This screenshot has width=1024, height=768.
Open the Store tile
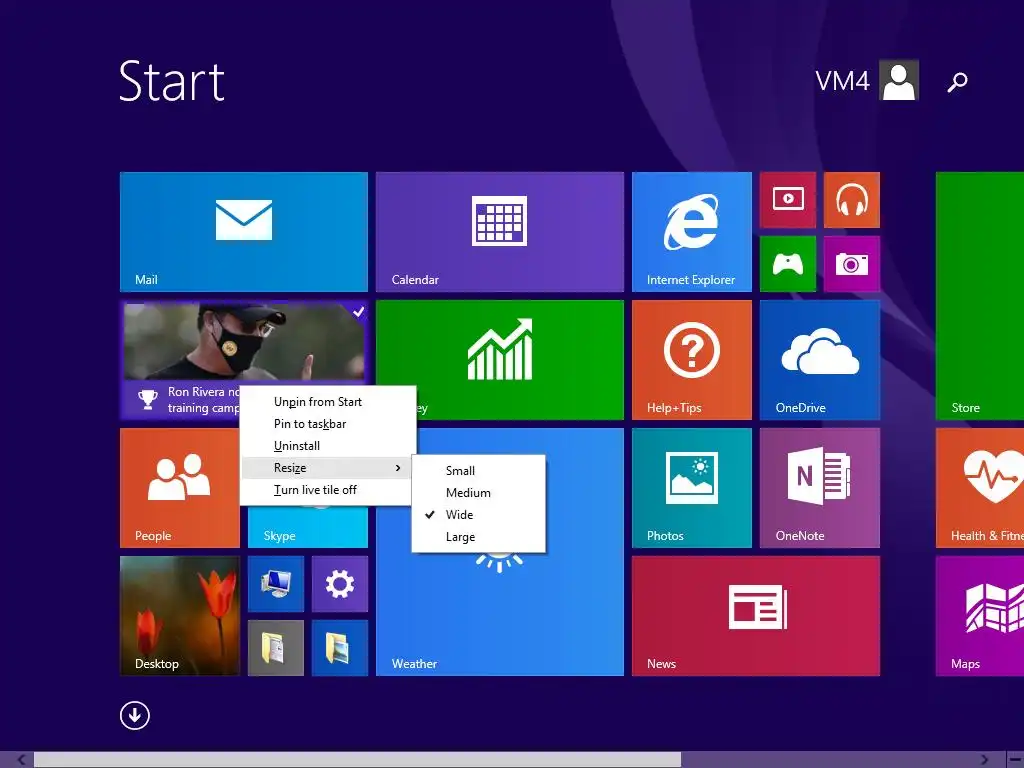pyautogui.click(x=980, y=296)
